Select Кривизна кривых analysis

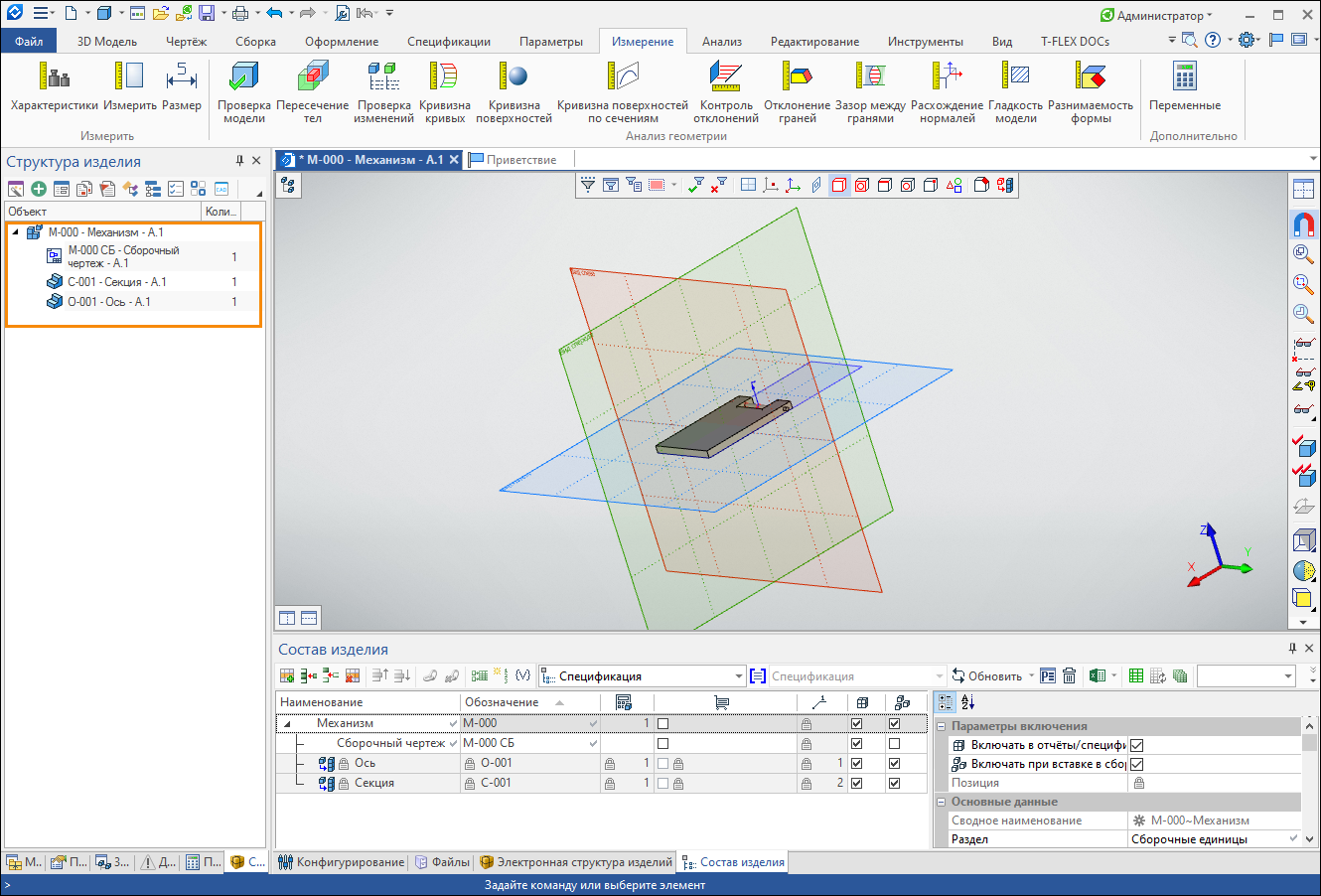(x=445, y=91)
